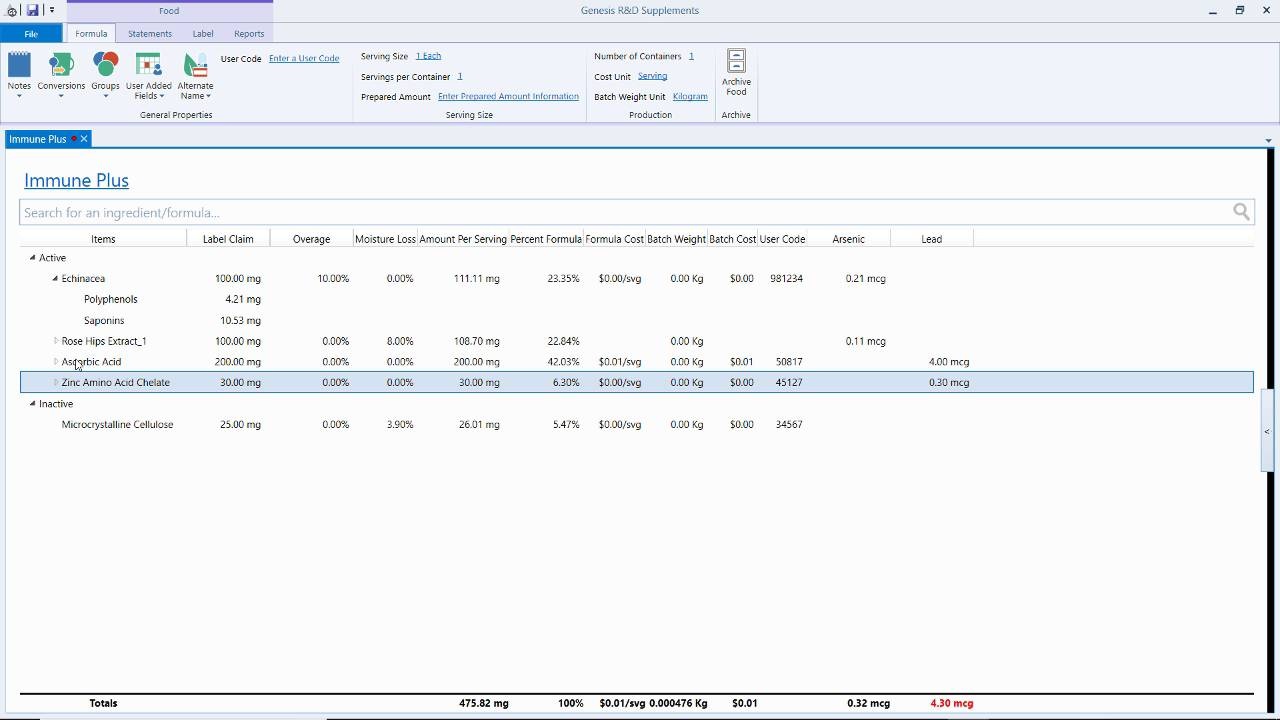Change the Kilogram batch weight unit
This screenshot has height=720, width=1280.
[690, 97]
